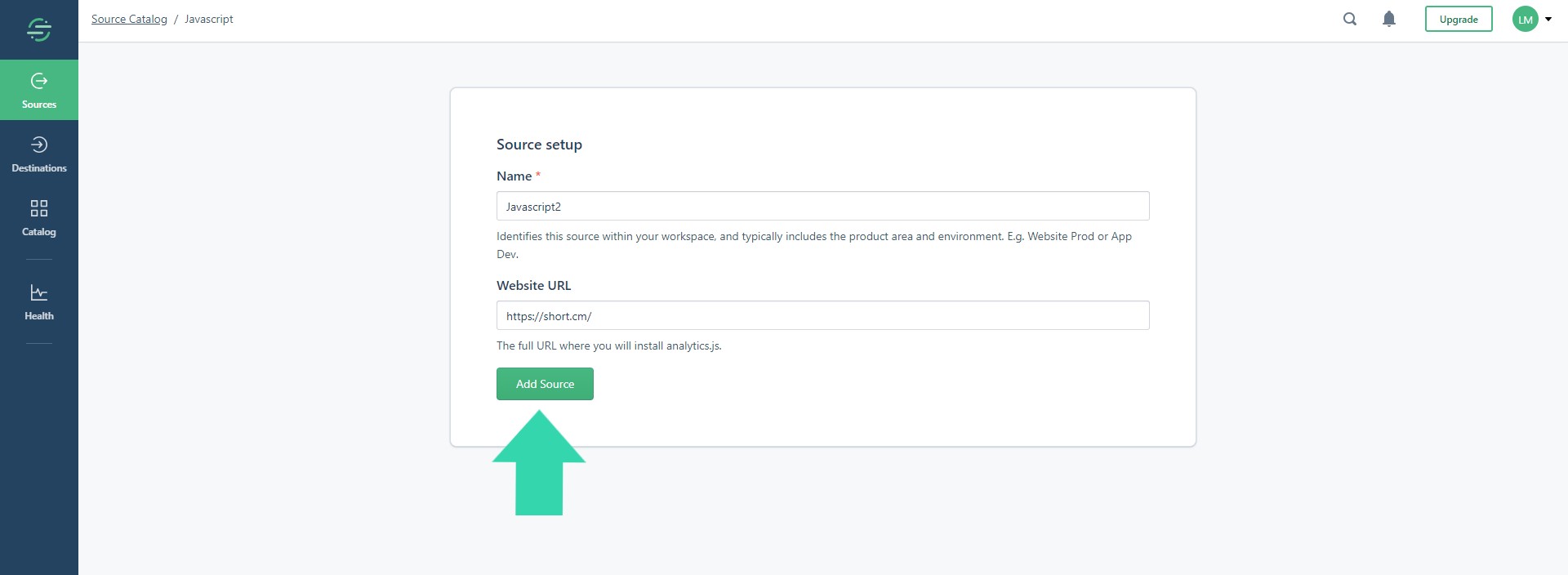Screen dimensions: 1568x575
Task: Click into the Website URL field
Action: 822,315
